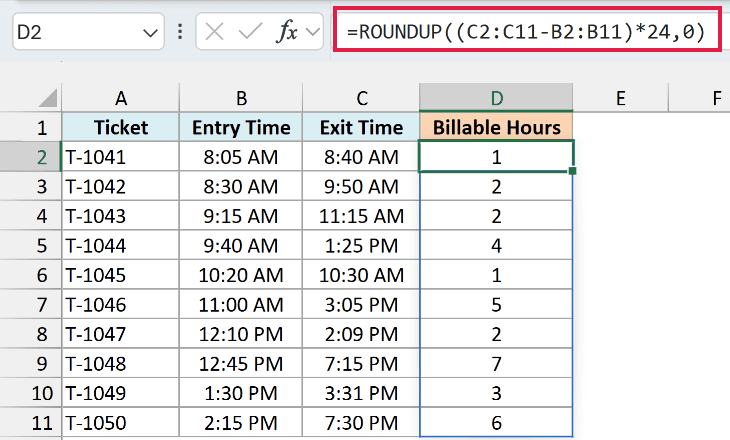Select column B header
The image size is (730, 440).
241,98
